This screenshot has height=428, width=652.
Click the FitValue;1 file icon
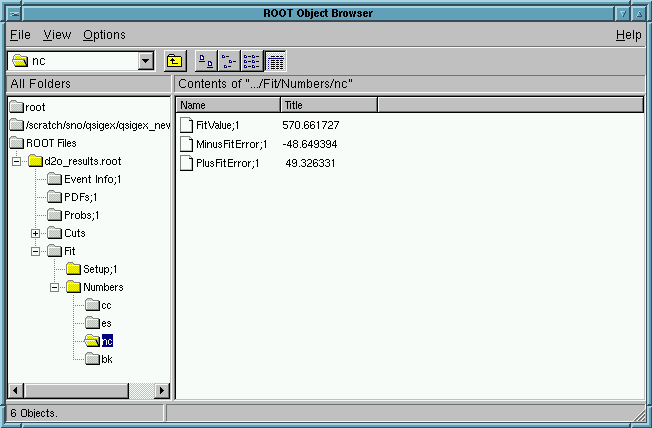point(186,125)
